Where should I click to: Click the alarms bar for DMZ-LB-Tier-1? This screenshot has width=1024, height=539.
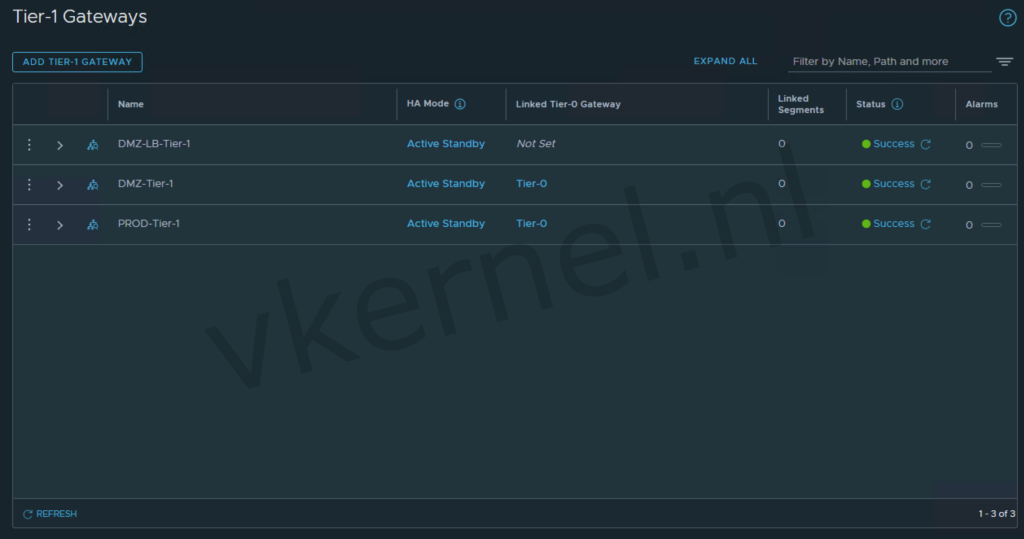pos(990,145)
